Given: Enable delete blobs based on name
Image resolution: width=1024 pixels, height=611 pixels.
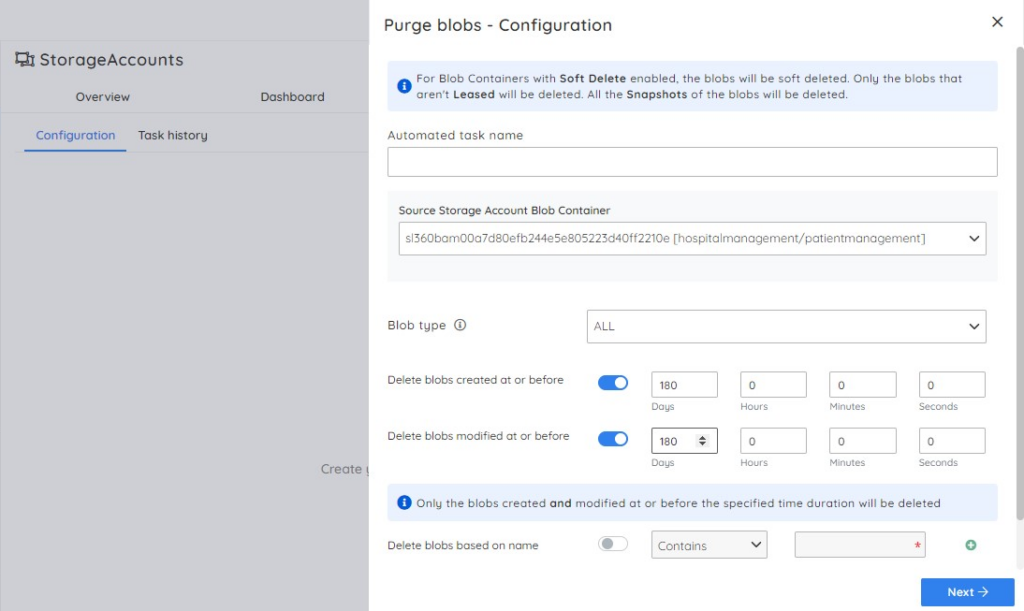Looking at the screenshot, I should click(613, 544).
